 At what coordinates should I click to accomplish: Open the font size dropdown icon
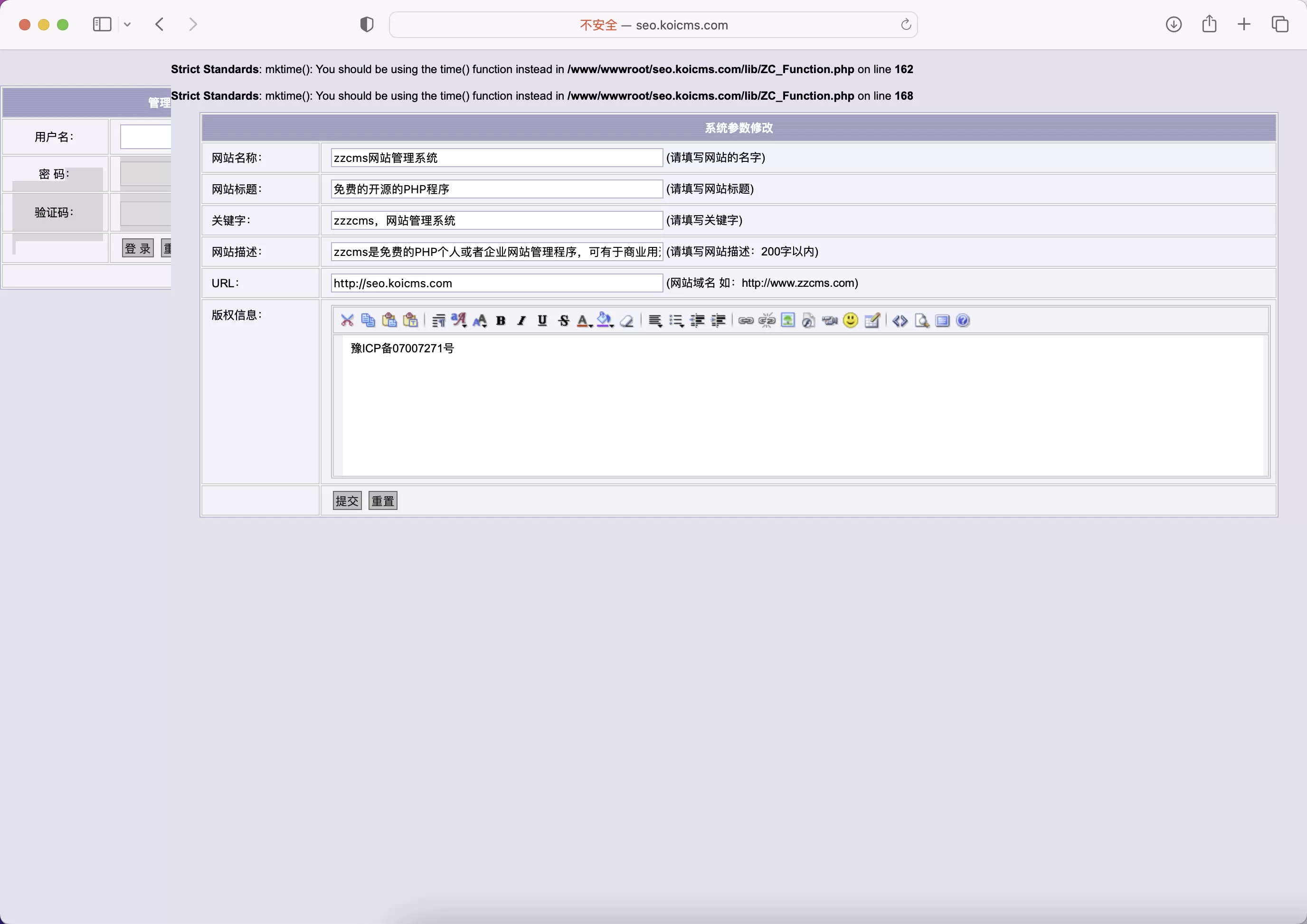[480, 321]
